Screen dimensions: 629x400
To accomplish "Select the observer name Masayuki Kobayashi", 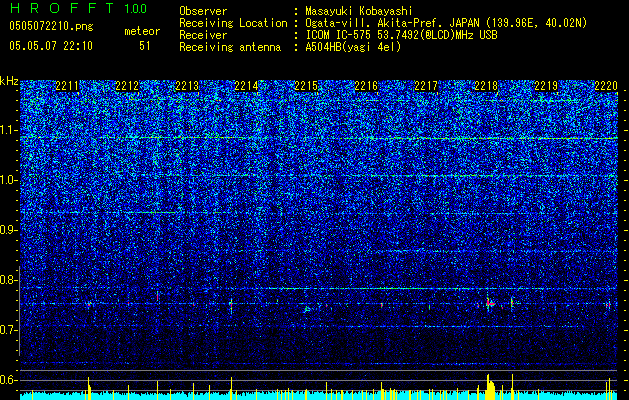I will coord(359,11).
